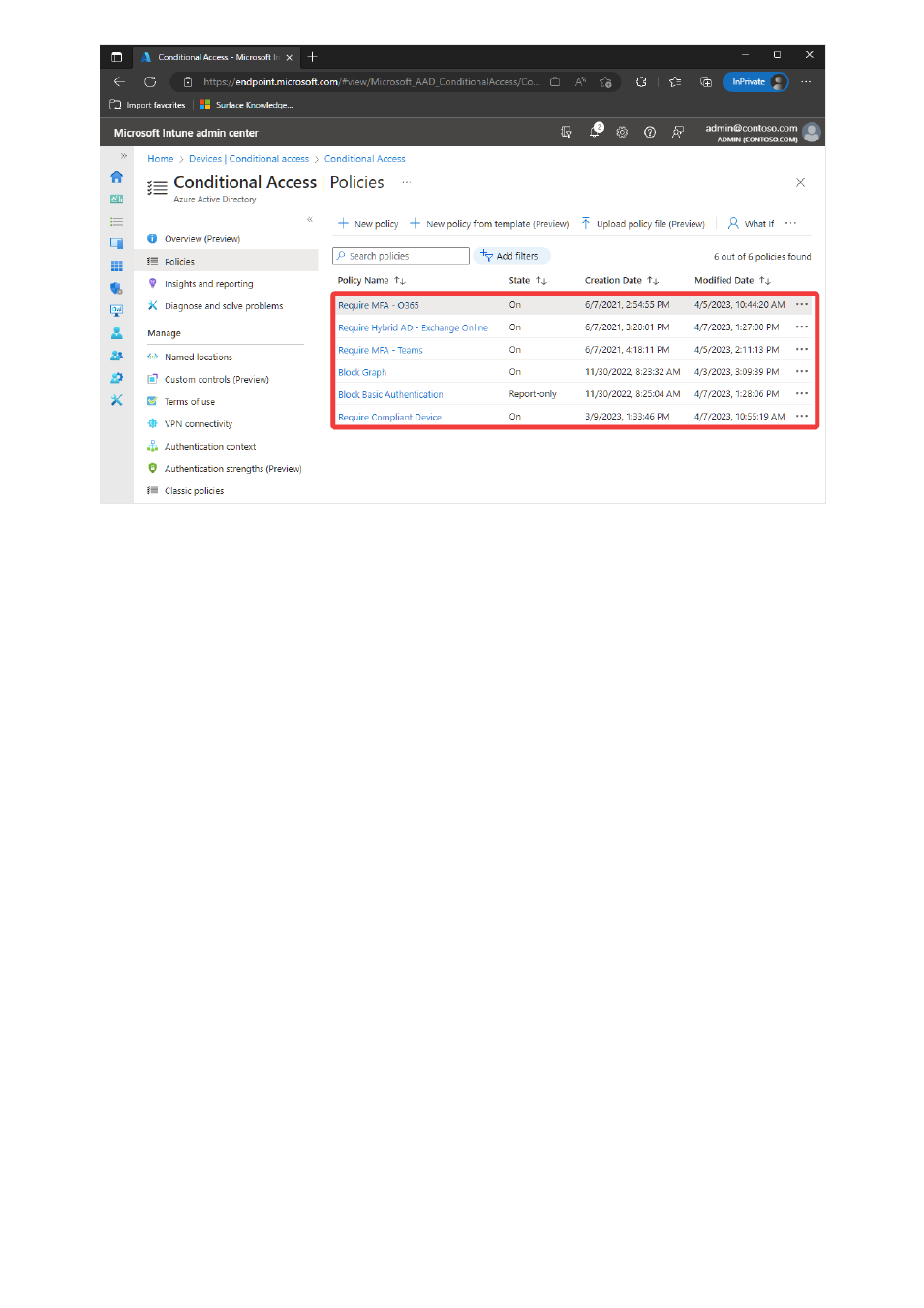
Task: Open the Block Graph policy link
Action: click(362, 372)
